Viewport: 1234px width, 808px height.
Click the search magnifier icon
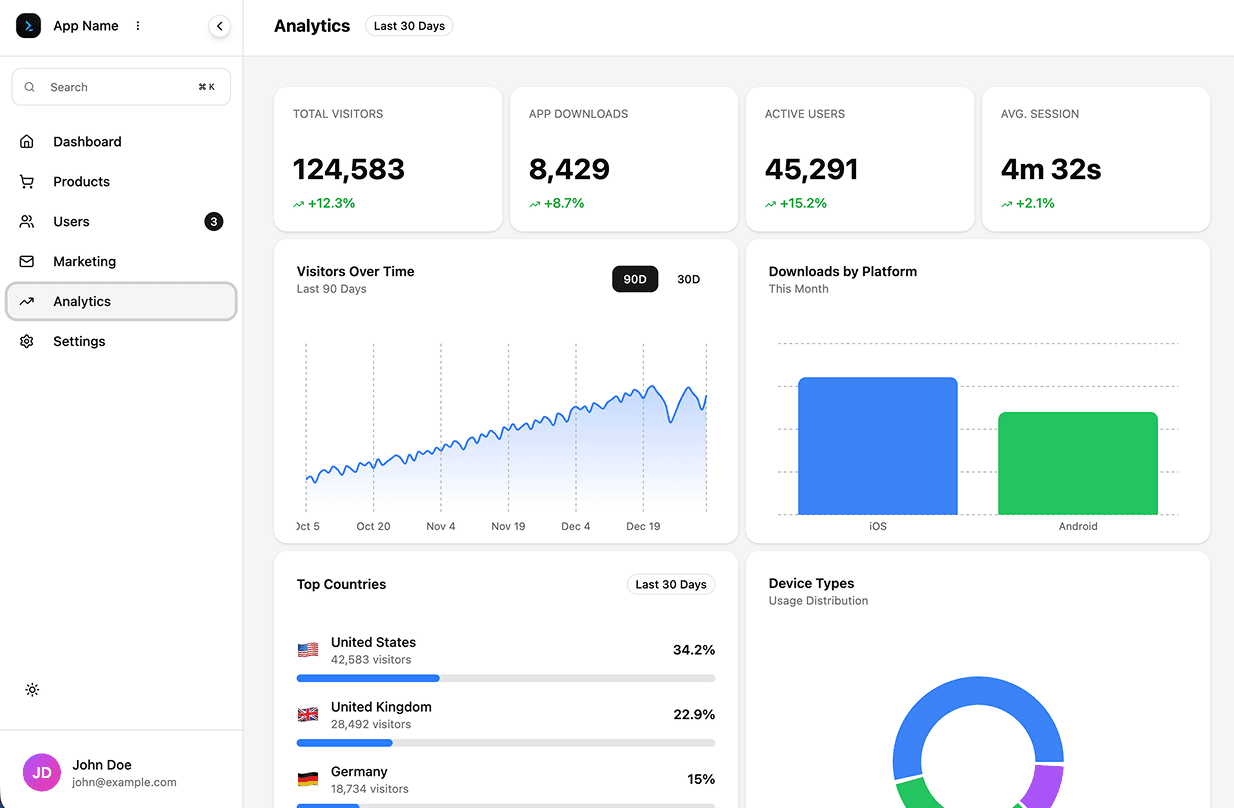tap(30, 87)
